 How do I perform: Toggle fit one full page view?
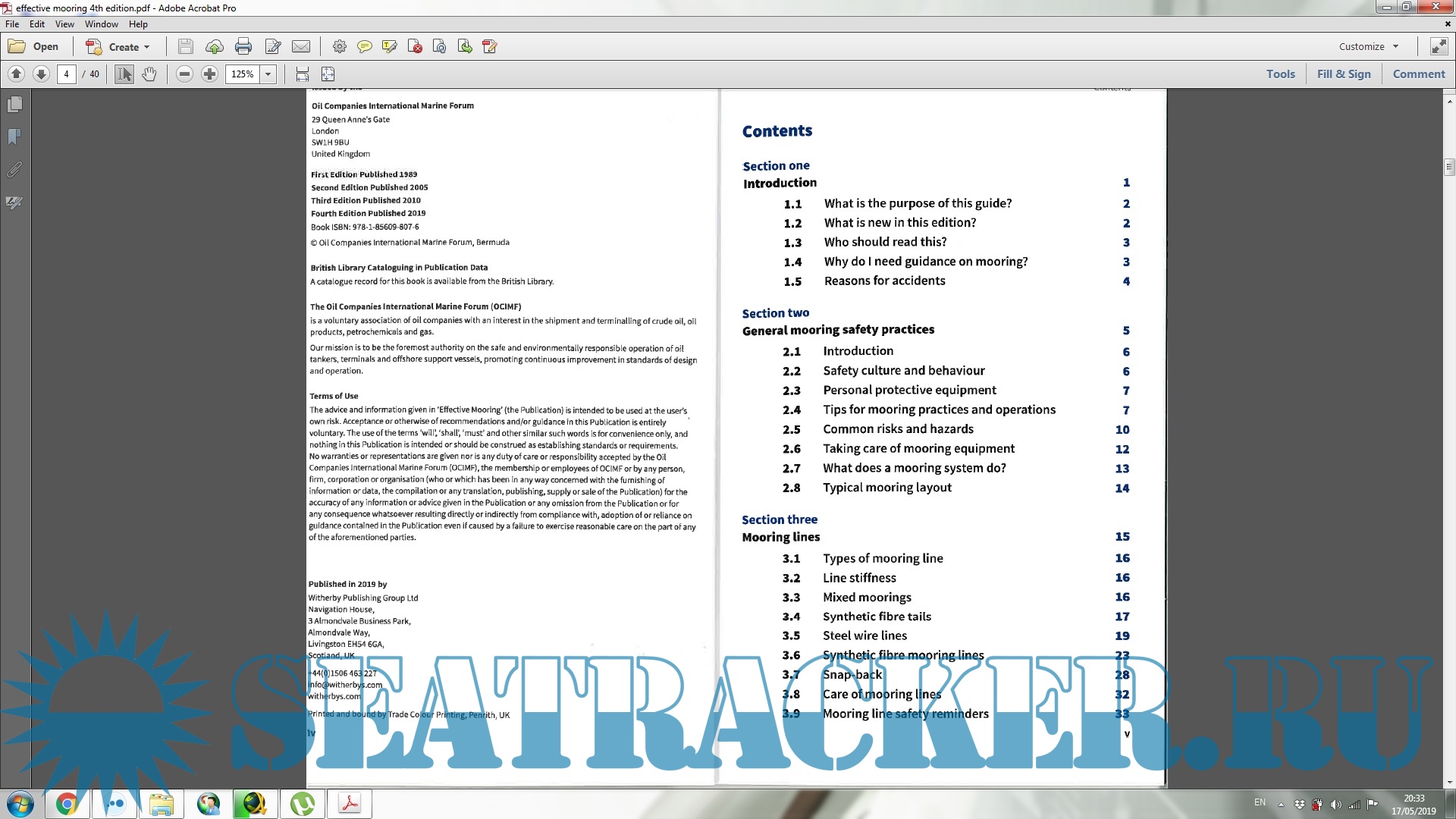pos(328,74)
